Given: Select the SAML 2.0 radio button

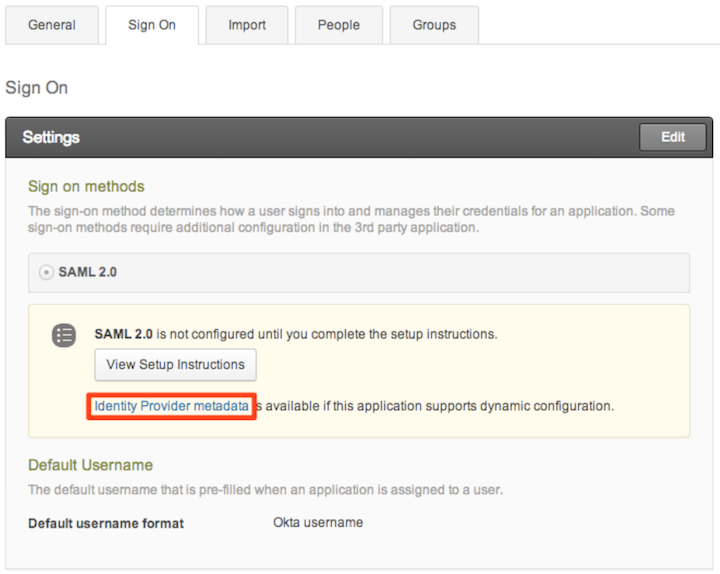Looking at the screenshot, I should point(47,272).
